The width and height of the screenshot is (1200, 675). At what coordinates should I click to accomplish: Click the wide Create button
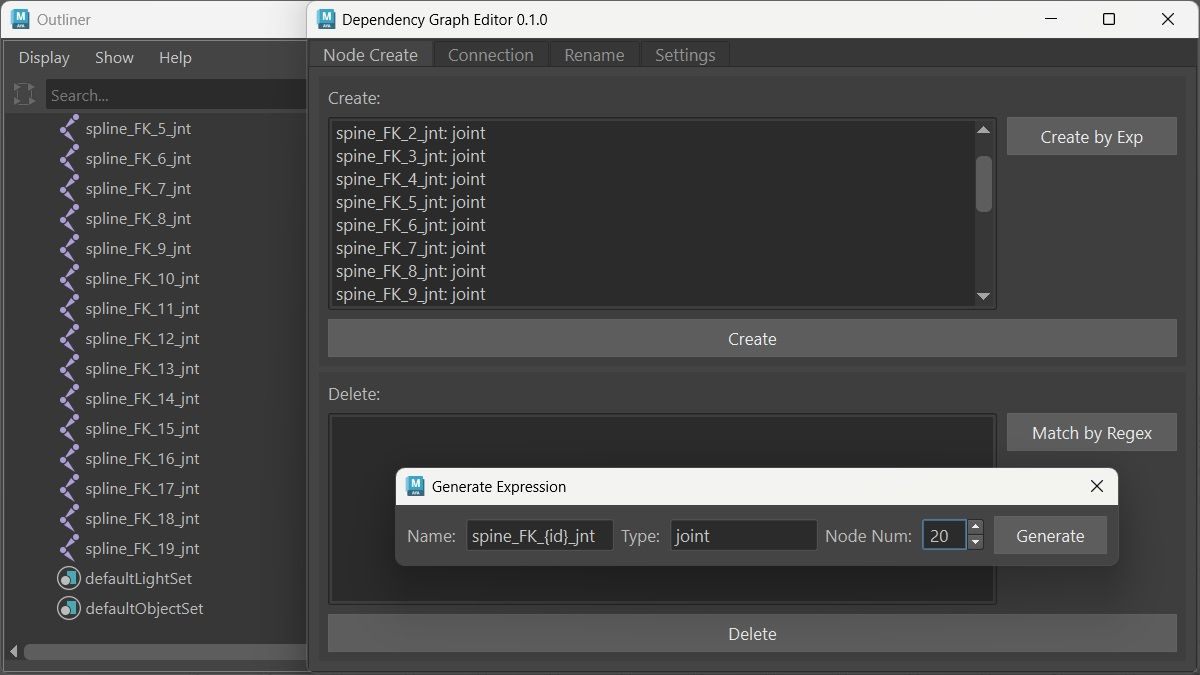coord(752,339)
